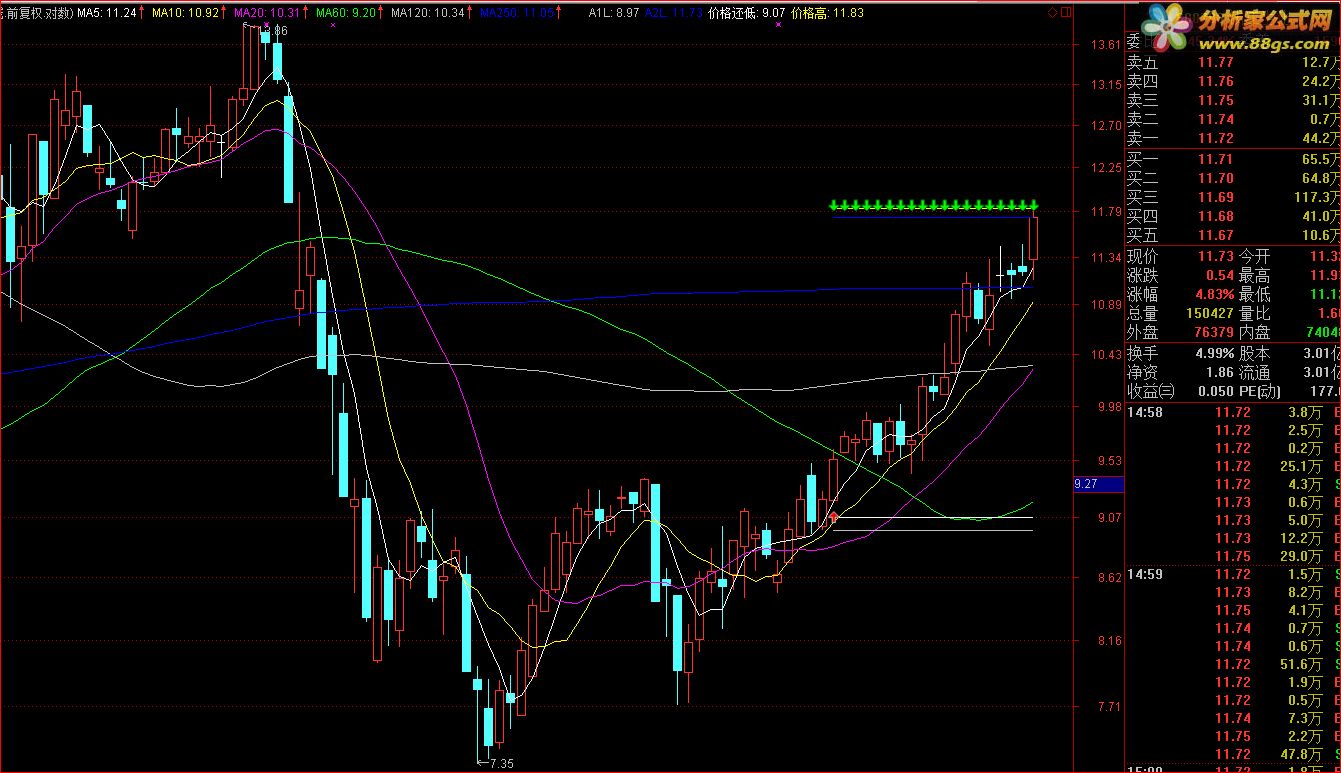Select the 卖三 11.75 ask row
The width and height of the screenshot is (1341, 773).
click(1233, 100)
